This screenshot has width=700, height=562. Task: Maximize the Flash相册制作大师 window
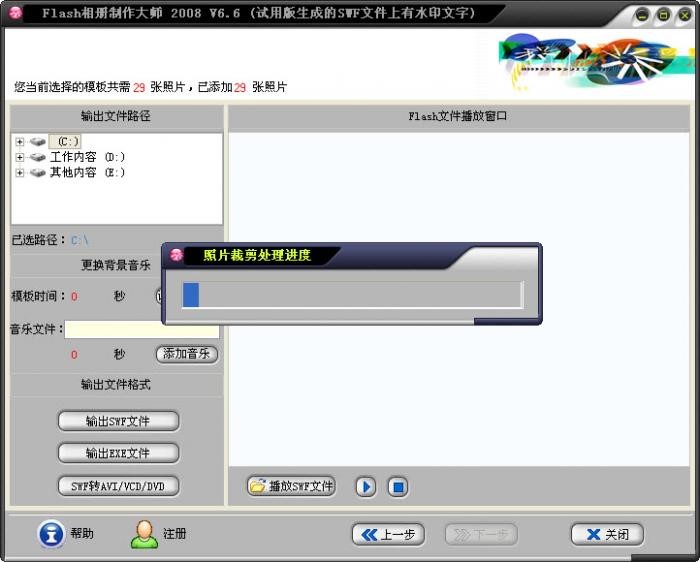pyautogui.click(x=663, y=15)
